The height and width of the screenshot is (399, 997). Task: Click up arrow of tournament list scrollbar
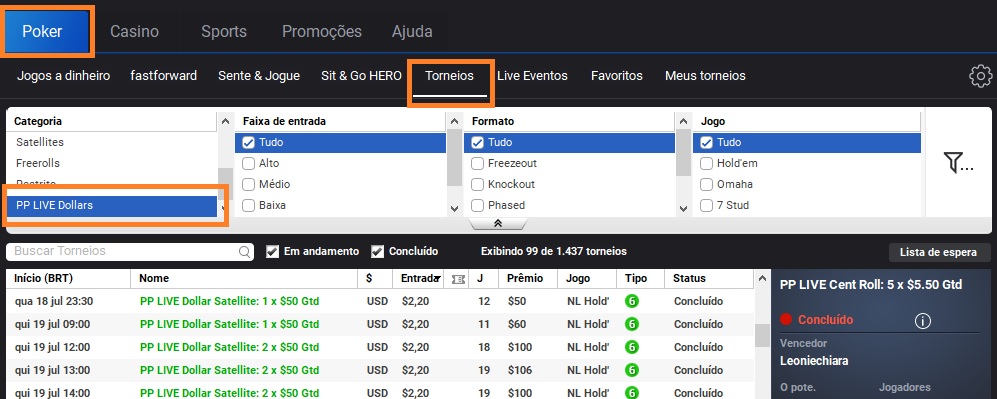[762, 278]
